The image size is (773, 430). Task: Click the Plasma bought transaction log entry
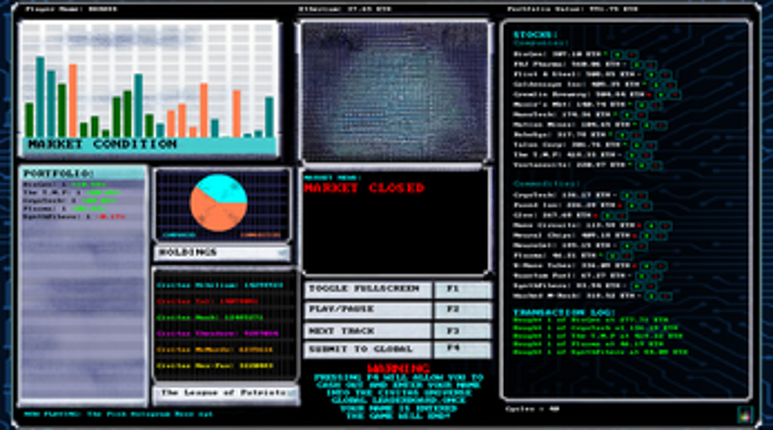coord(588,344)
